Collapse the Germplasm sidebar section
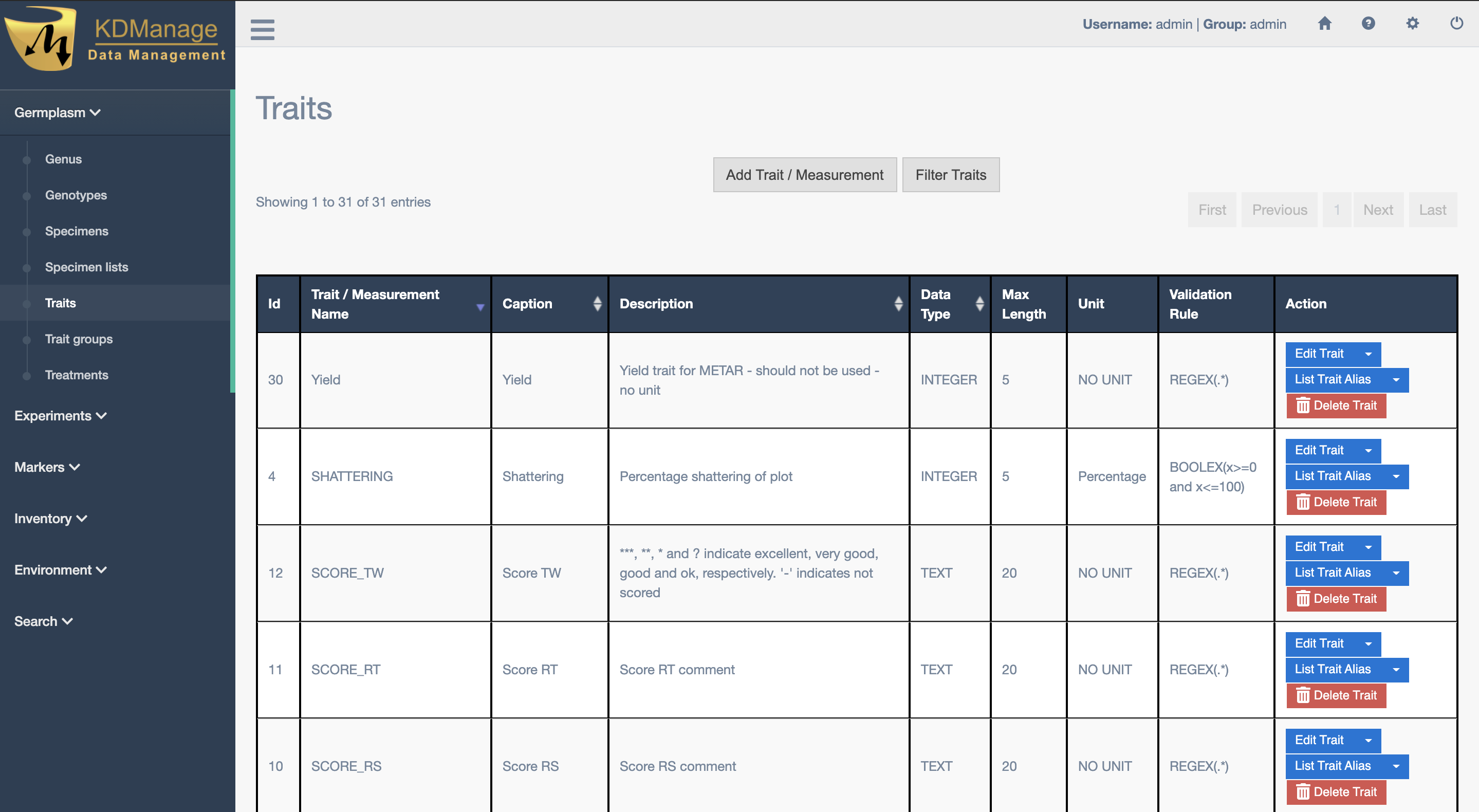1479x812 pixels. click(x=58, y=113)
